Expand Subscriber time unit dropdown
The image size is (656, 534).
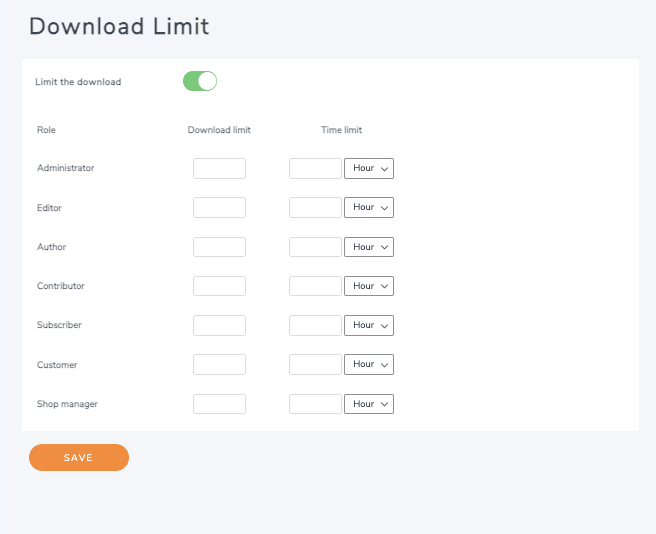pyautogui.click(x=369, y=325)
